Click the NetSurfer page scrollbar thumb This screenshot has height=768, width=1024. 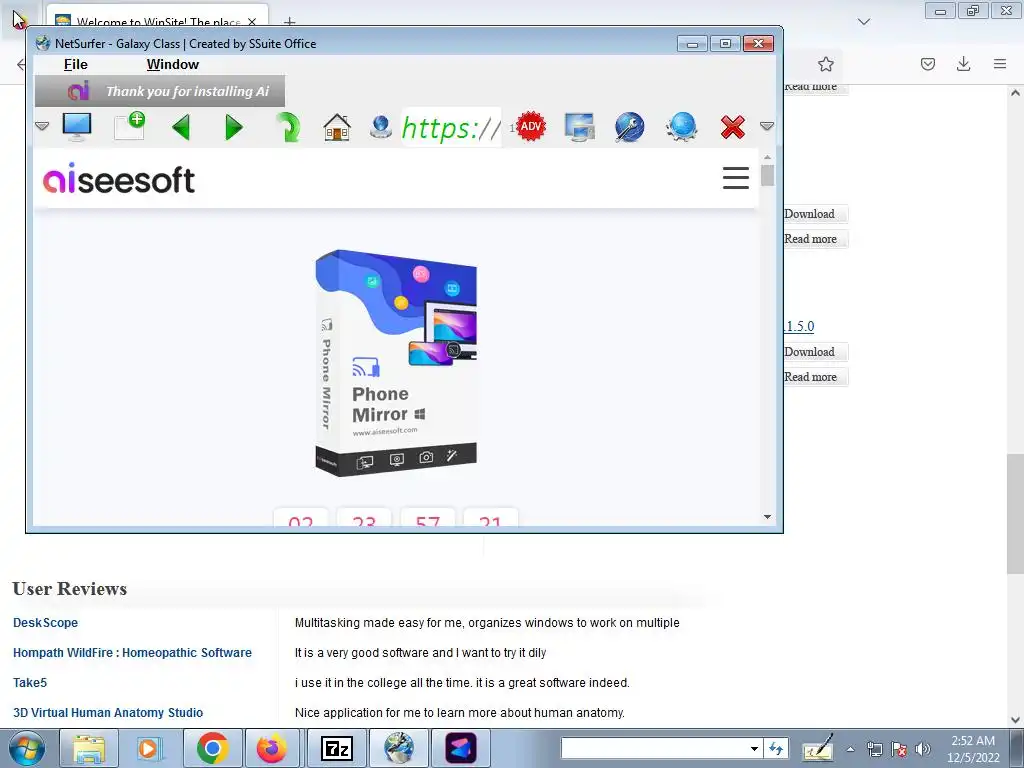(x=767, y=175)
